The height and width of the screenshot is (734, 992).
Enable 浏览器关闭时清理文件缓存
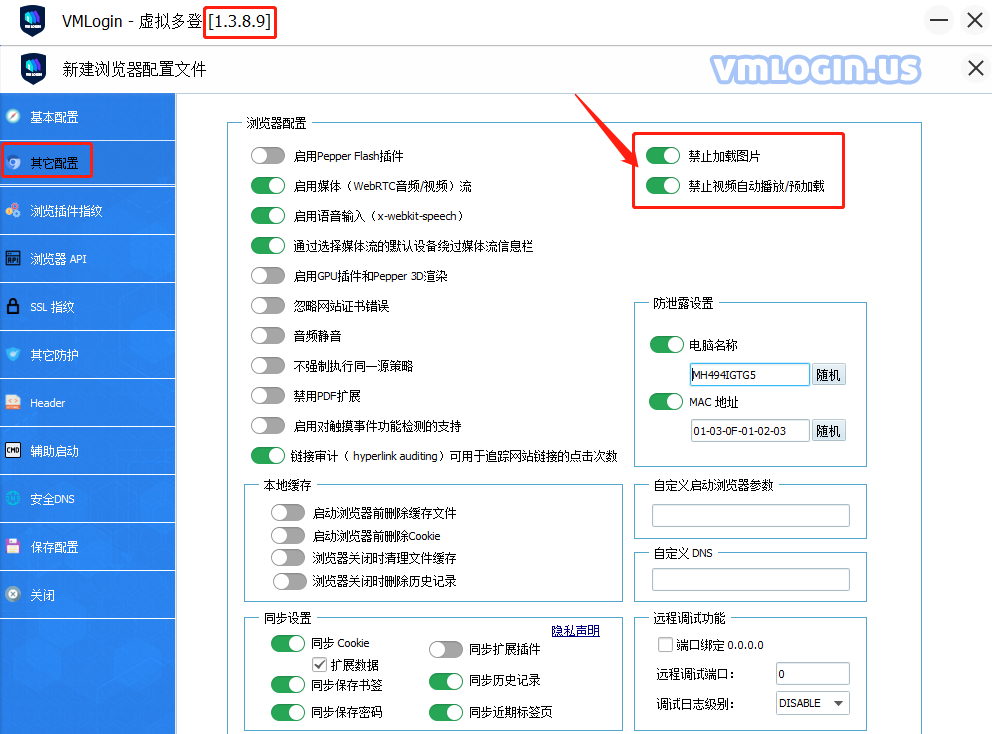click(x=288, y=557)
